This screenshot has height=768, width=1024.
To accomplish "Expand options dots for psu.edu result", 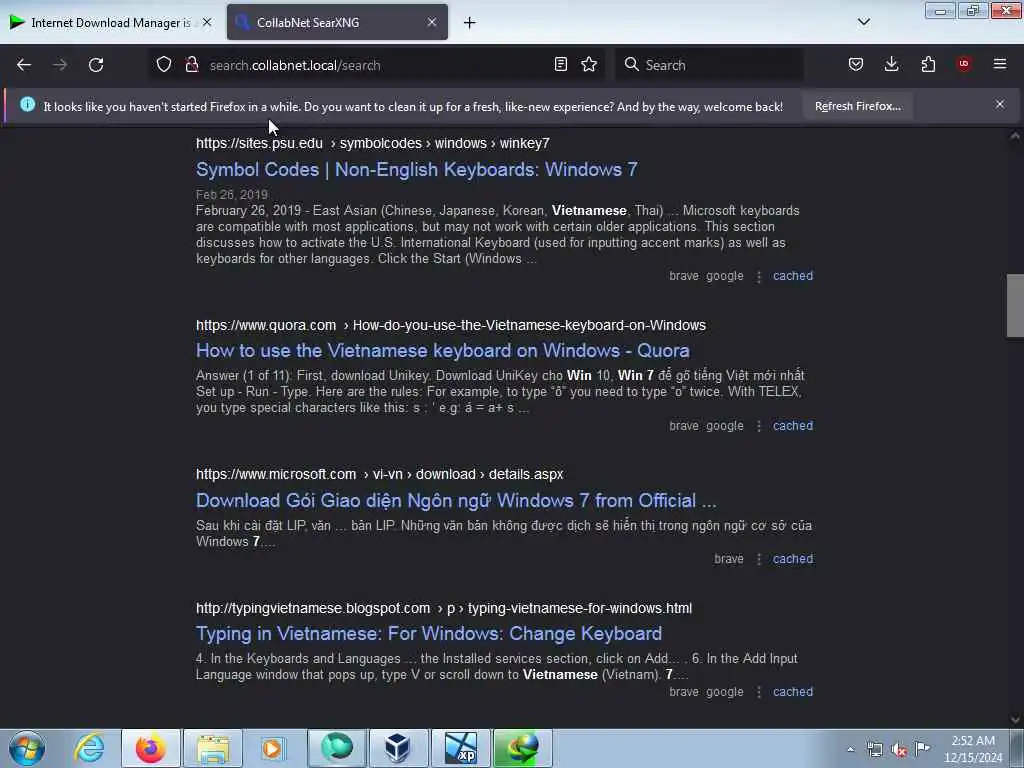I will [x=759, y=277].
